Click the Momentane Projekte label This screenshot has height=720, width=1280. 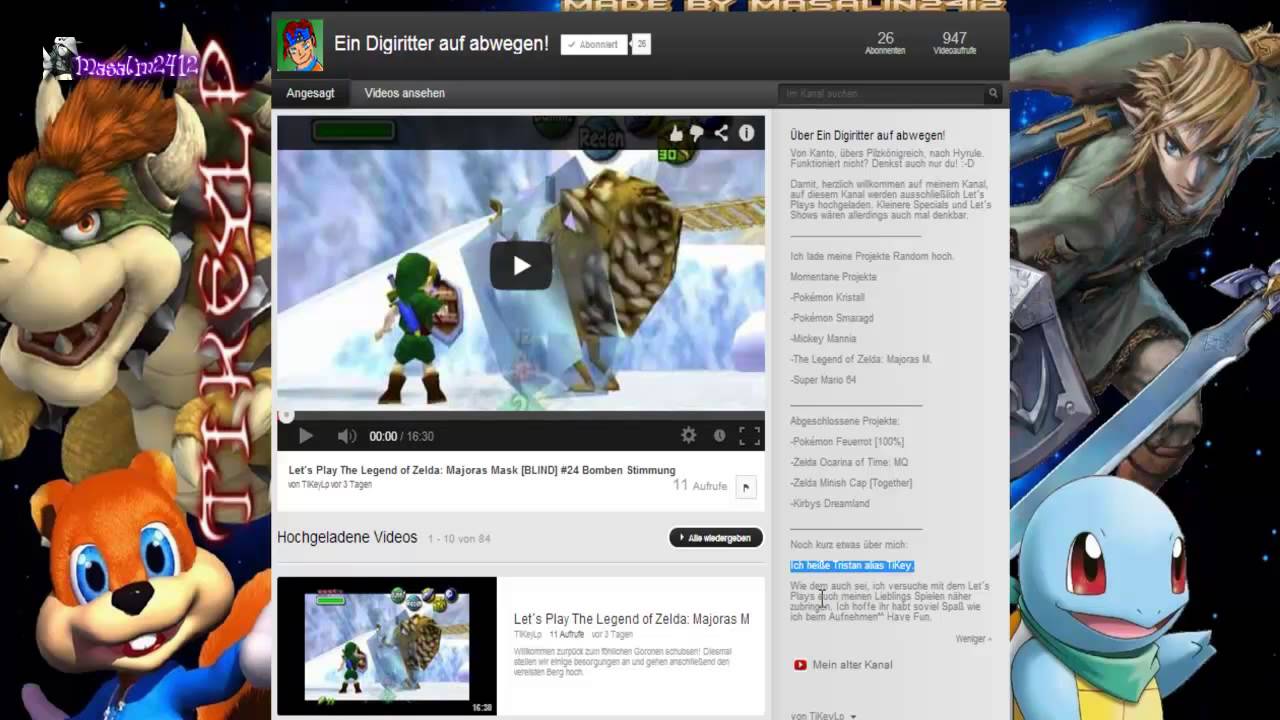click(x=833, y=277)
